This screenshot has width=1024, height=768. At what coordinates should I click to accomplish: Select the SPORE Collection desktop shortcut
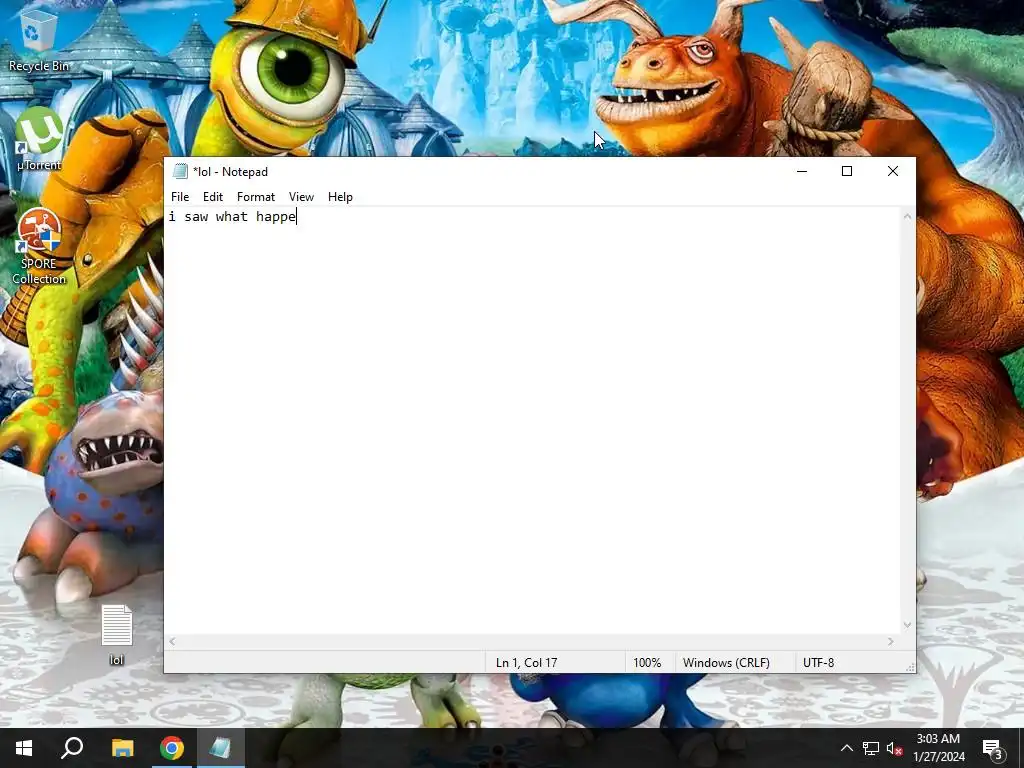tap(39, 247)
